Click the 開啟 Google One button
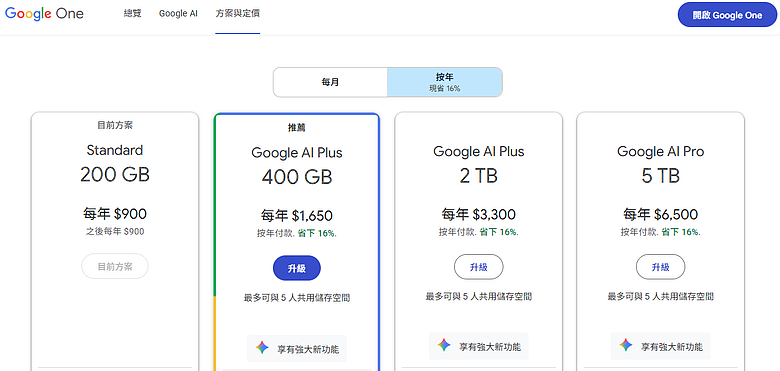This screenshot has height=371, width=780. tap(727, 15)
